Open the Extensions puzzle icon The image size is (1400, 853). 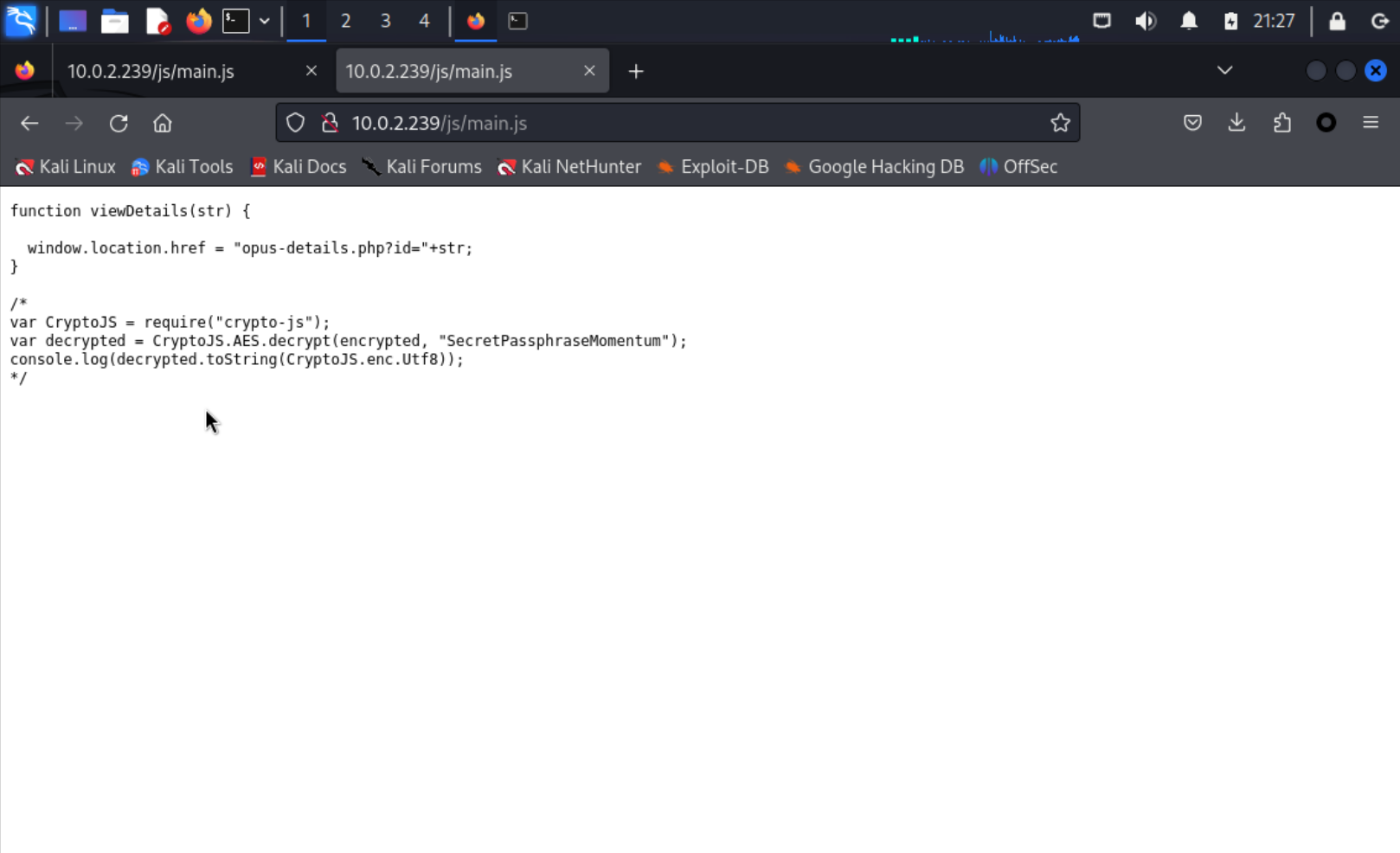click(x=1281, y=123)
